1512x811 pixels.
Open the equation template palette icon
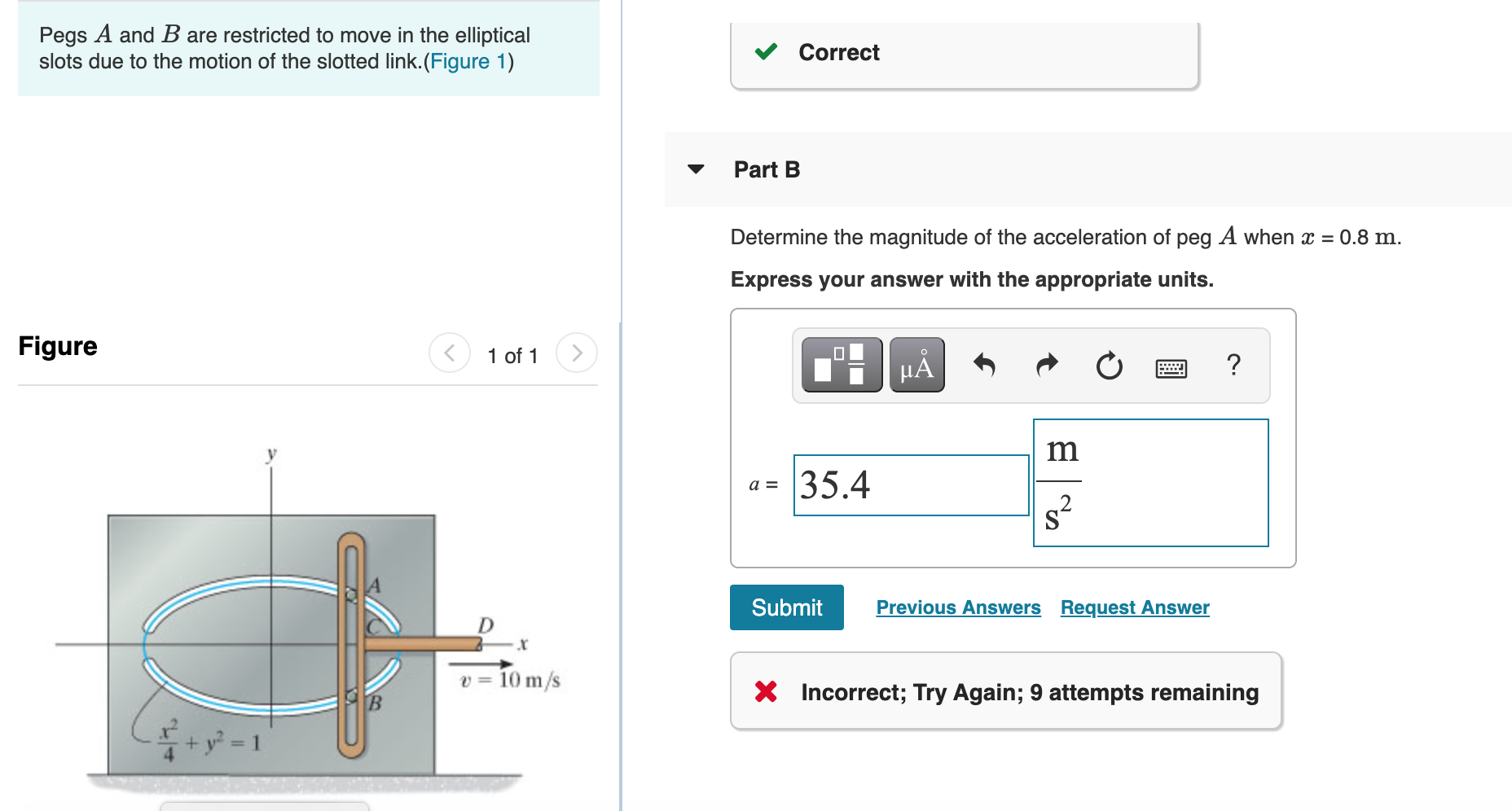click(841, 365)
